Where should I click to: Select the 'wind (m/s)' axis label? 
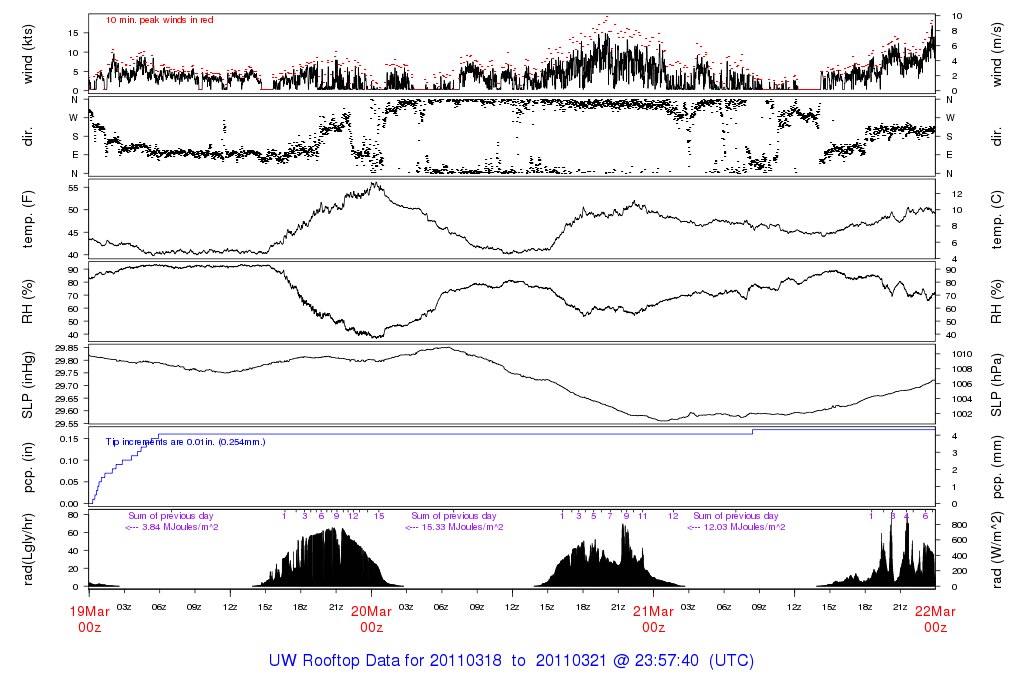(x=996, y=54)
